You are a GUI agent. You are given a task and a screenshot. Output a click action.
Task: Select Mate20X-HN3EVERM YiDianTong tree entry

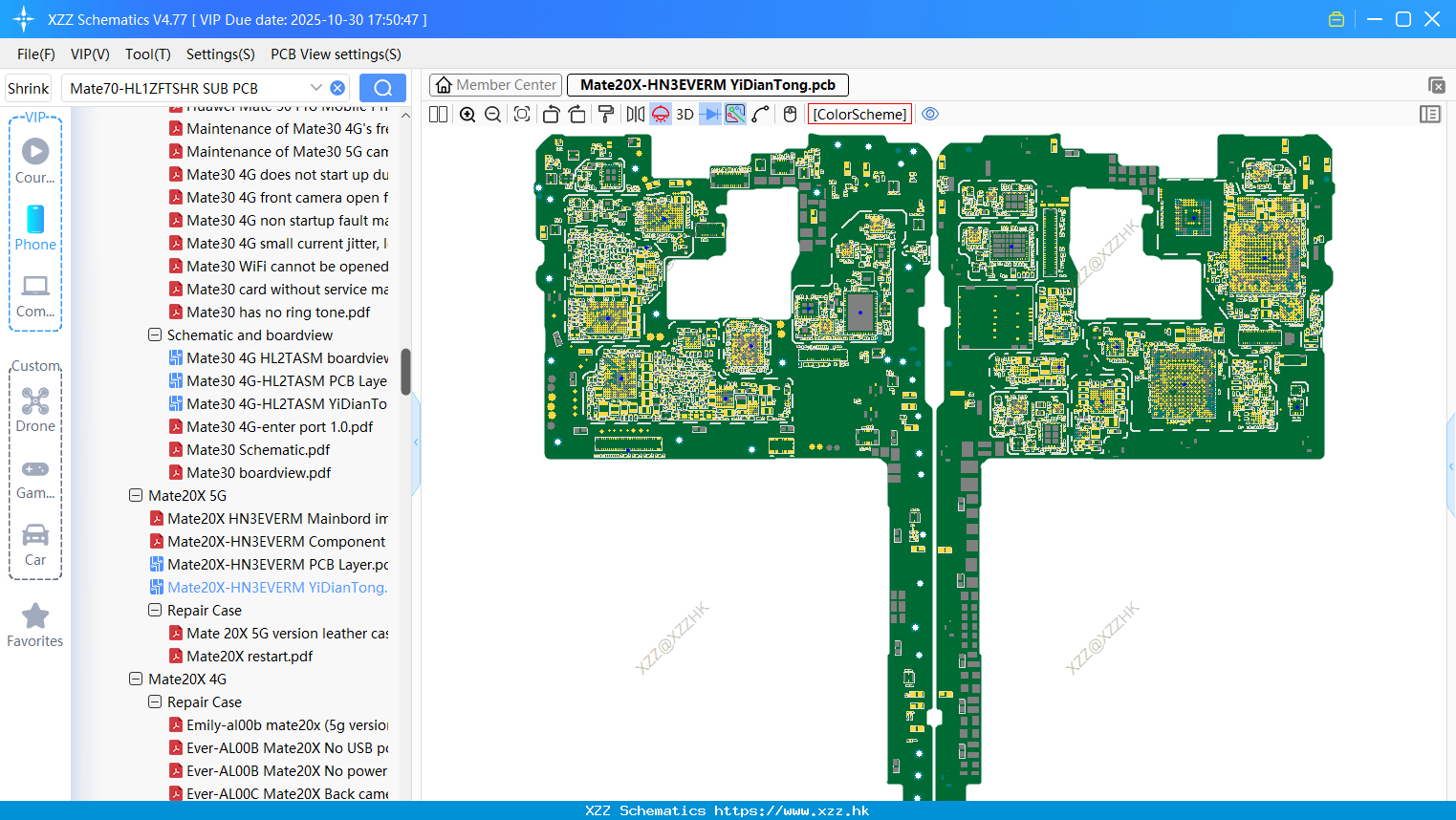269,588
